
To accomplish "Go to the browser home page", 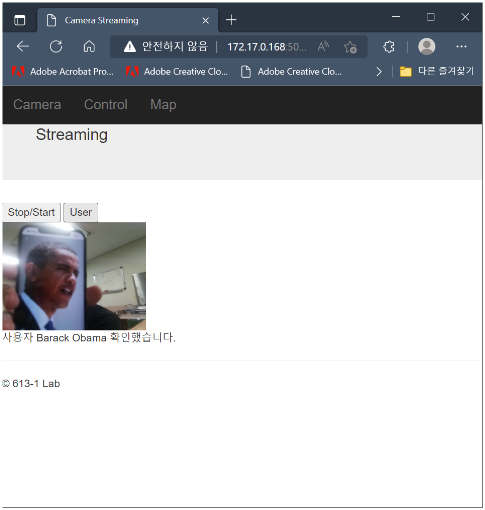I will [x=89, y=46].
